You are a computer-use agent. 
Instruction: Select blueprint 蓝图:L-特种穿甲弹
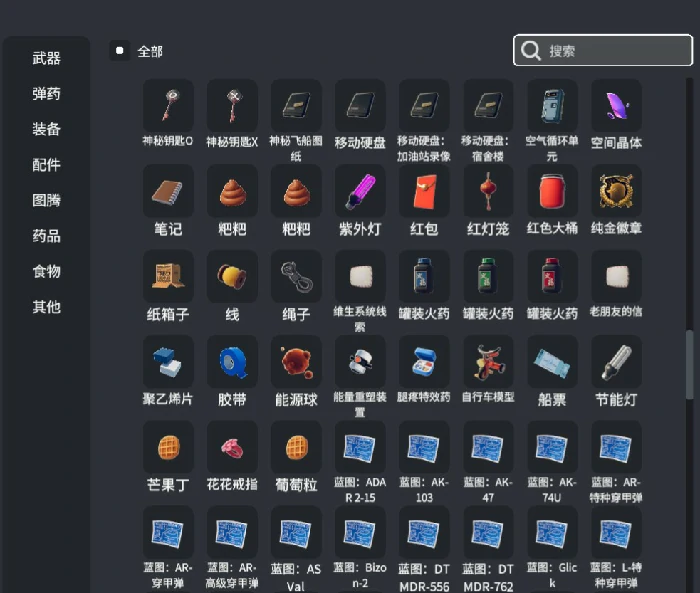pyautogui.click(x=617, y=532)
